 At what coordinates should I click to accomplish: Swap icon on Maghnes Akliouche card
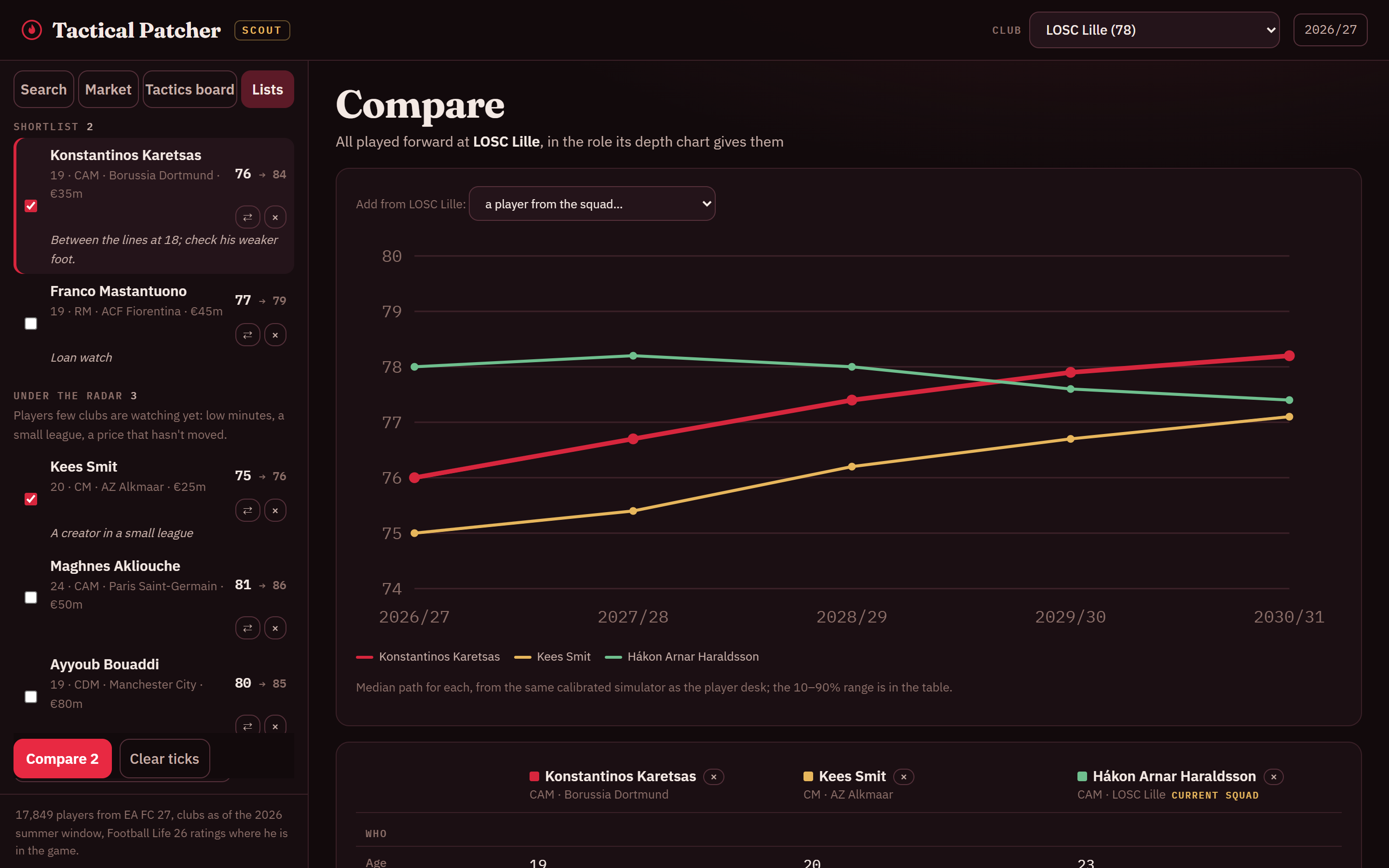[247, 628]
